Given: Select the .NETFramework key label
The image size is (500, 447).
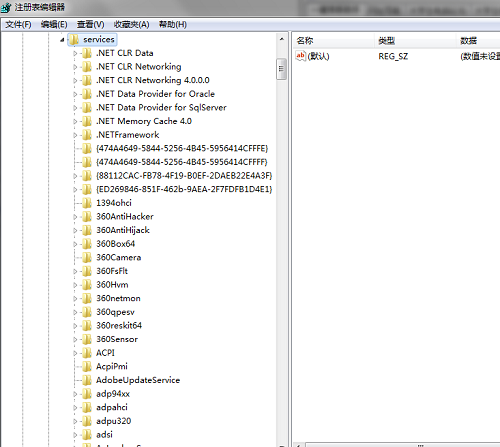Looking at the screenshot, I should pos(128,135).
